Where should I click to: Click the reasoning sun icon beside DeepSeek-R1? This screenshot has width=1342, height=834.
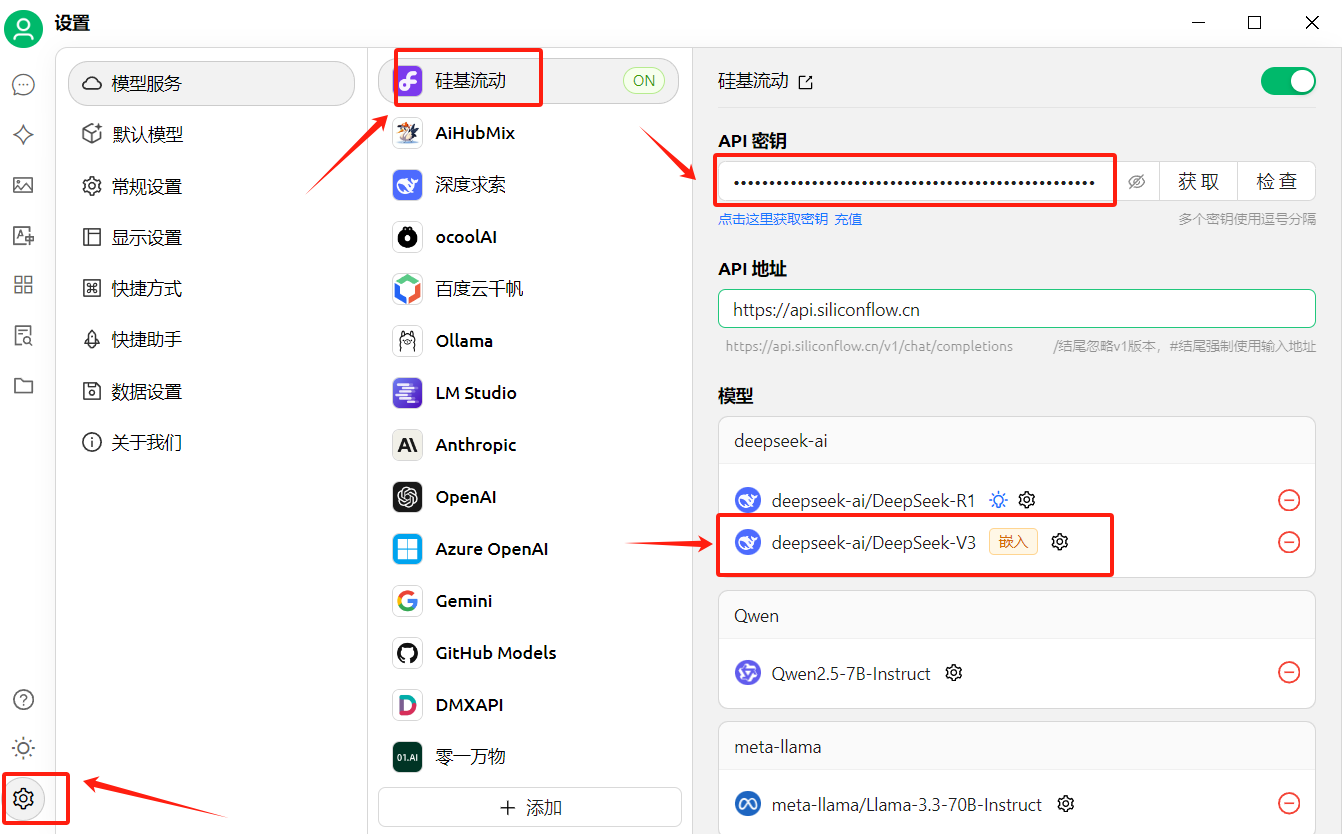click(998, 499)
